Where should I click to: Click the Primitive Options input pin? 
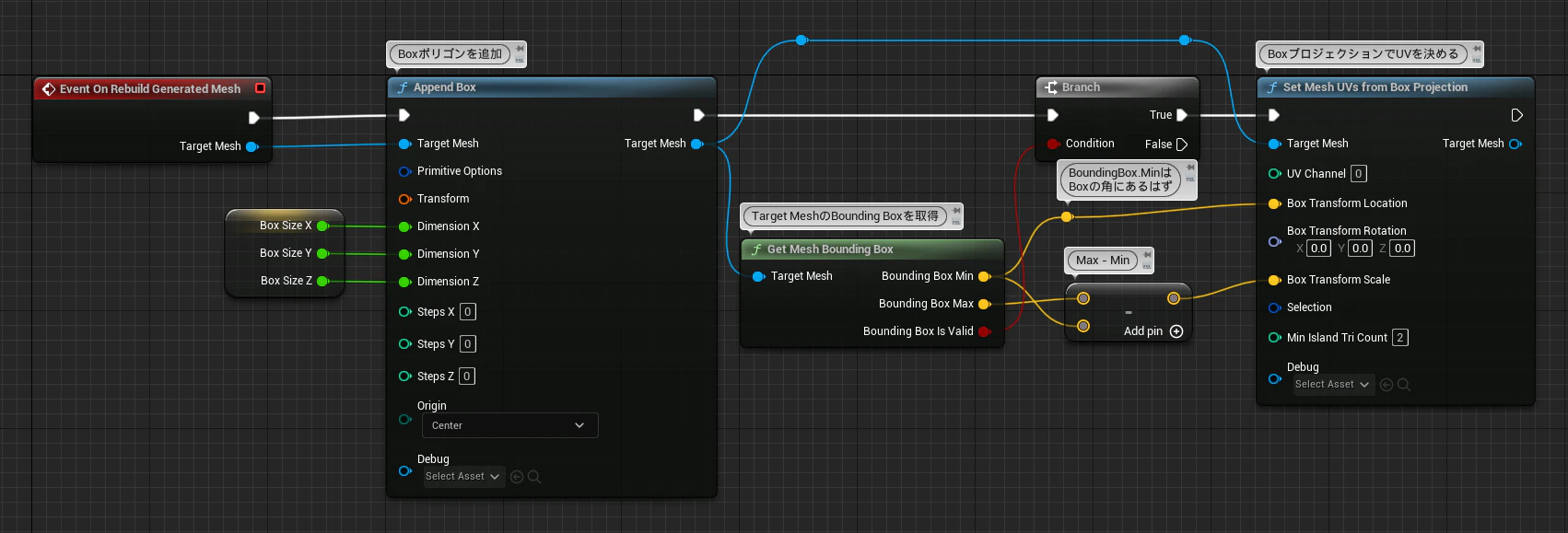click(x=404, y=171)
